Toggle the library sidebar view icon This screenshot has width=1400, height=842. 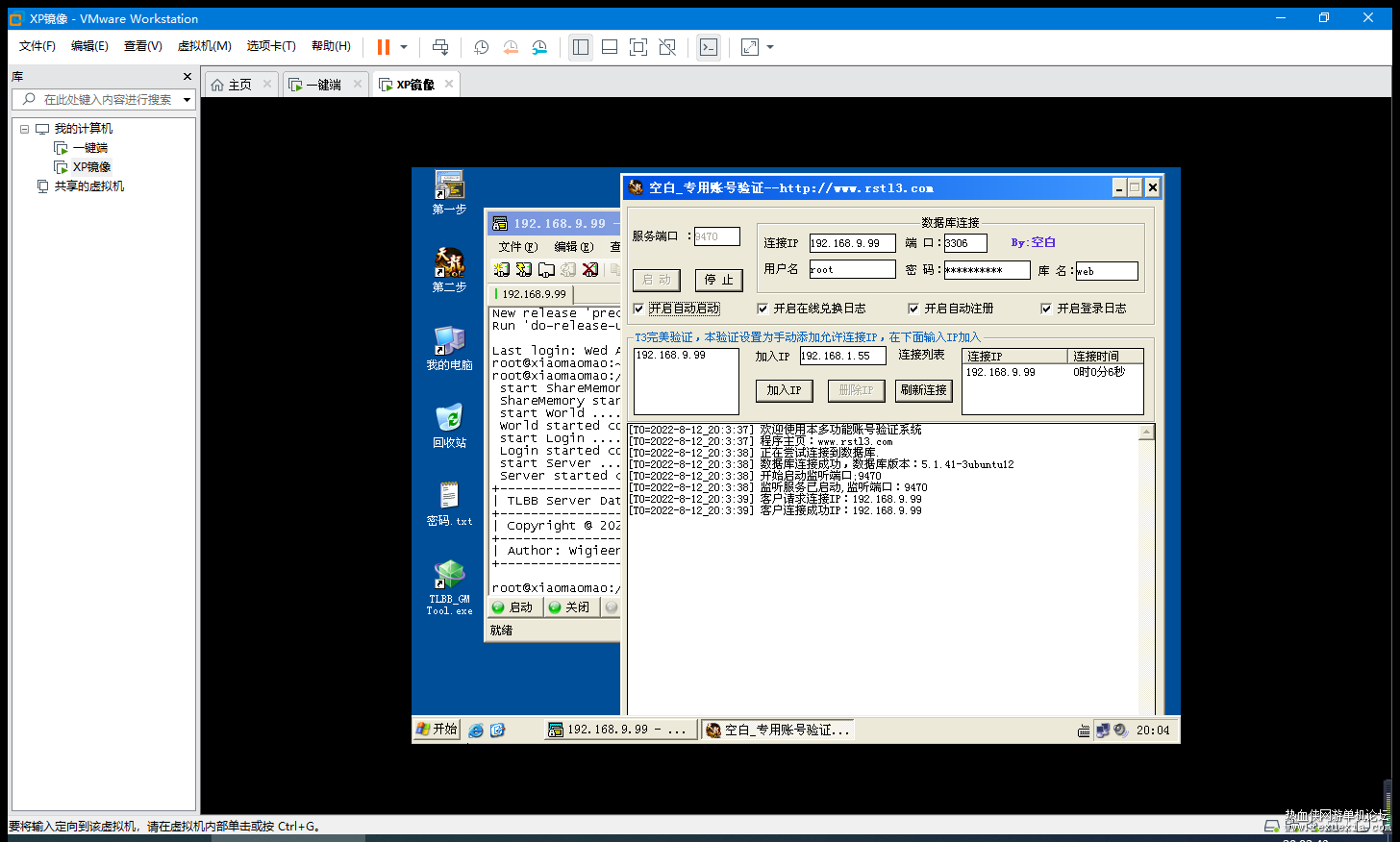(x=581, y=47)
